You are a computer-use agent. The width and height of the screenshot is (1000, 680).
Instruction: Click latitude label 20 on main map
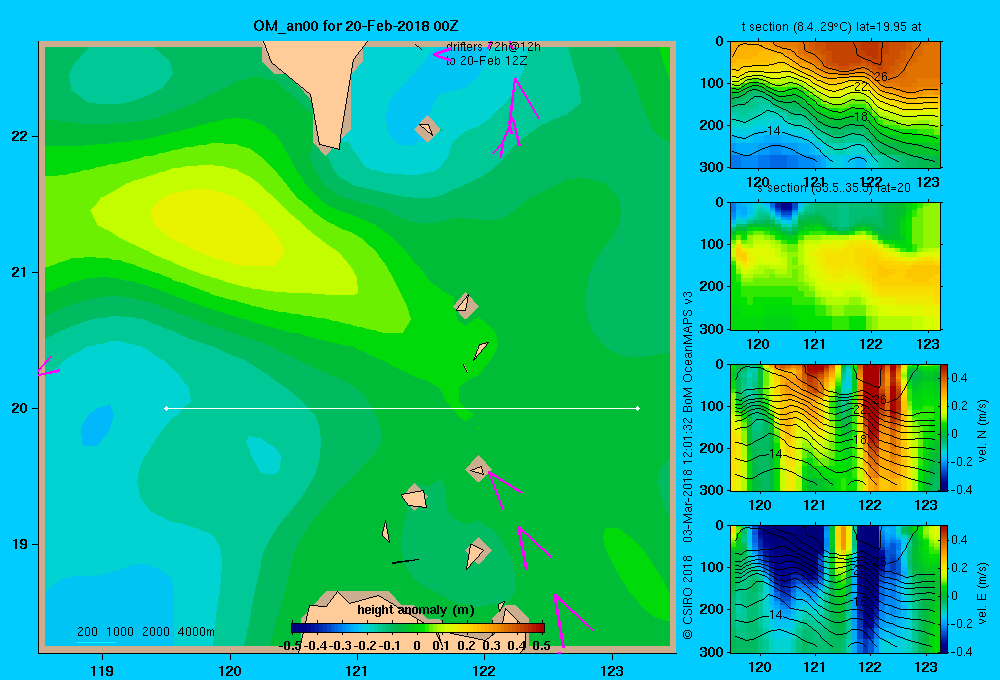pyautogui.click(x=20, y=408)
